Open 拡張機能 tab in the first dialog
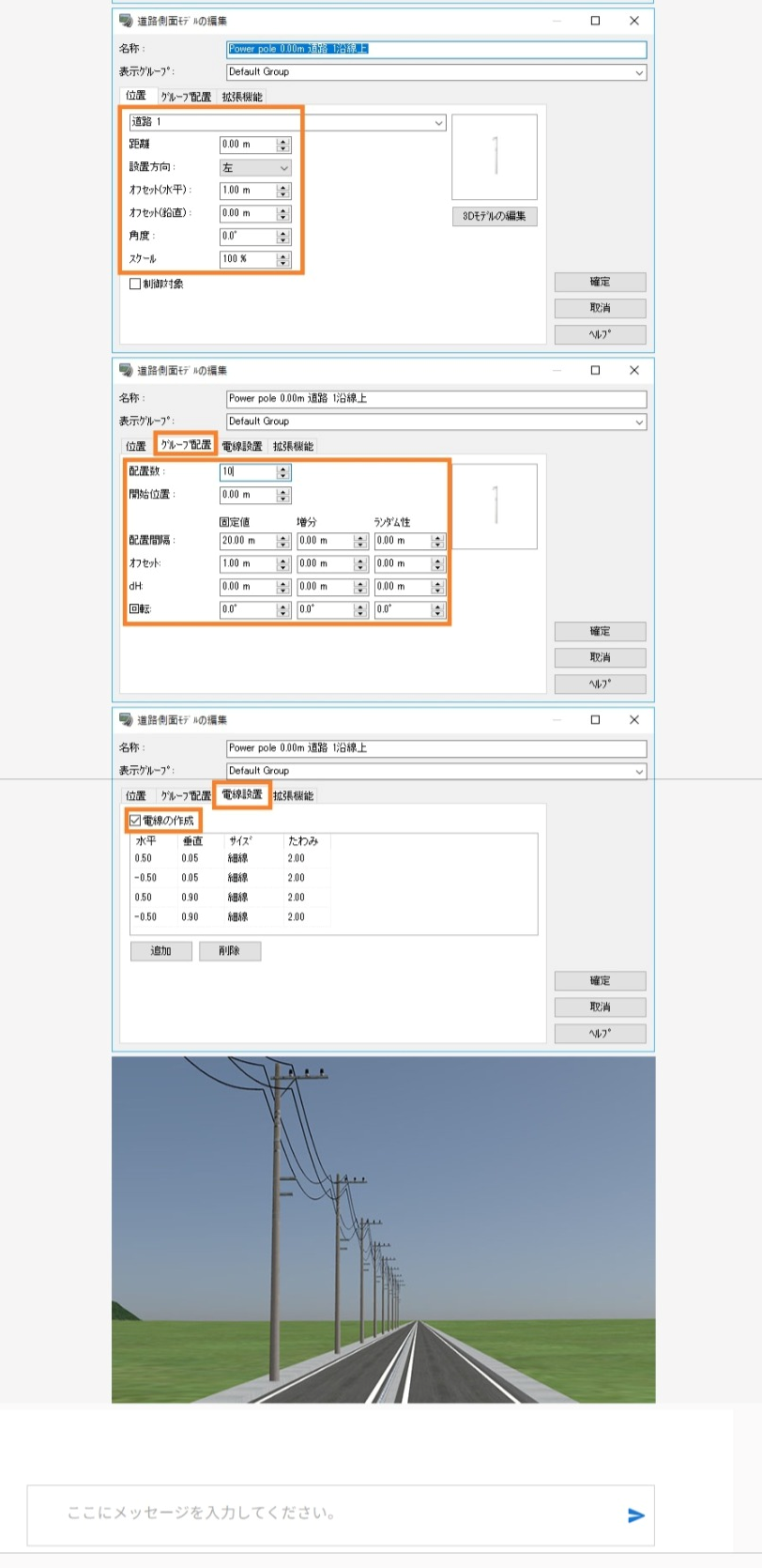Screen dimensions: 762x1568 click(x=242, y=97)
